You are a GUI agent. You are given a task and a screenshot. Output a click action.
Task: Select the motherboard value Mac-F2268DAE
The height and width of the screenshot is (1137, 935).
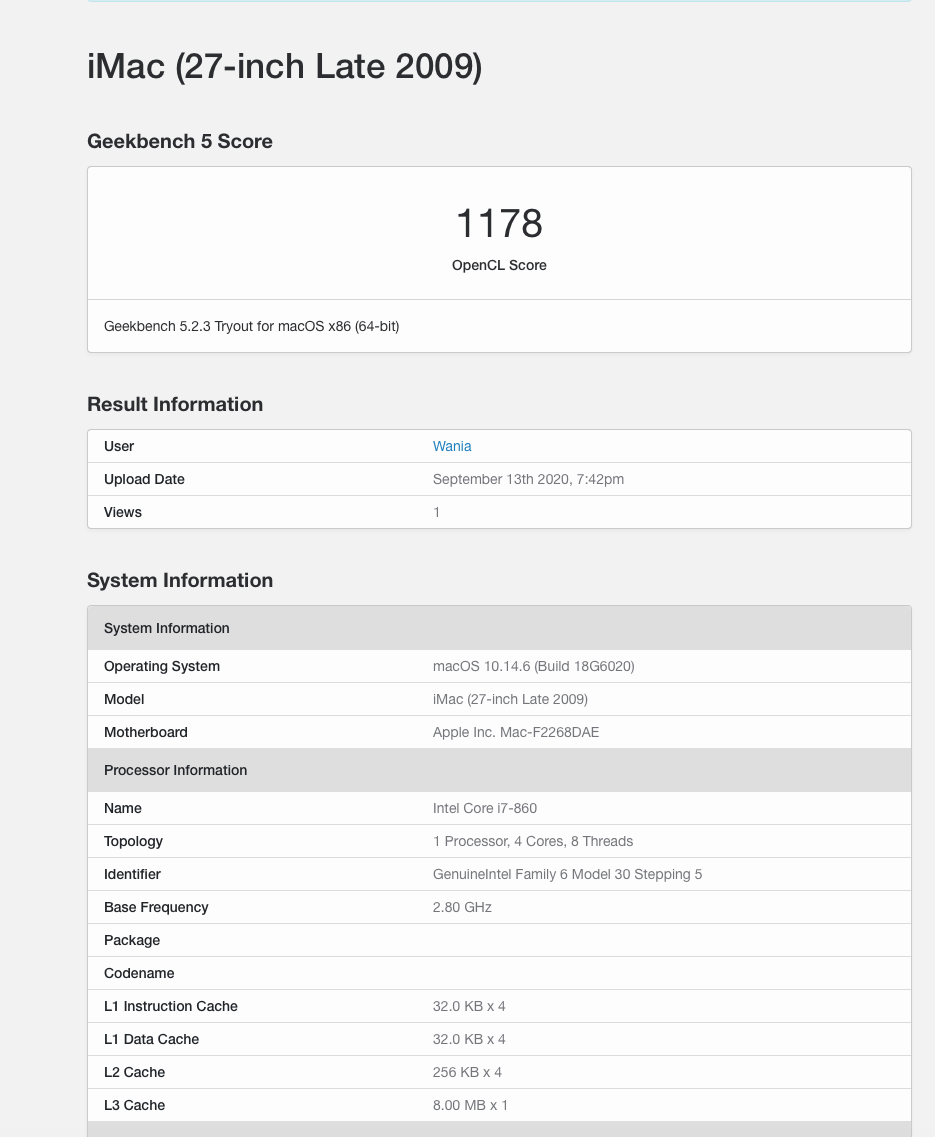(516, 732)
